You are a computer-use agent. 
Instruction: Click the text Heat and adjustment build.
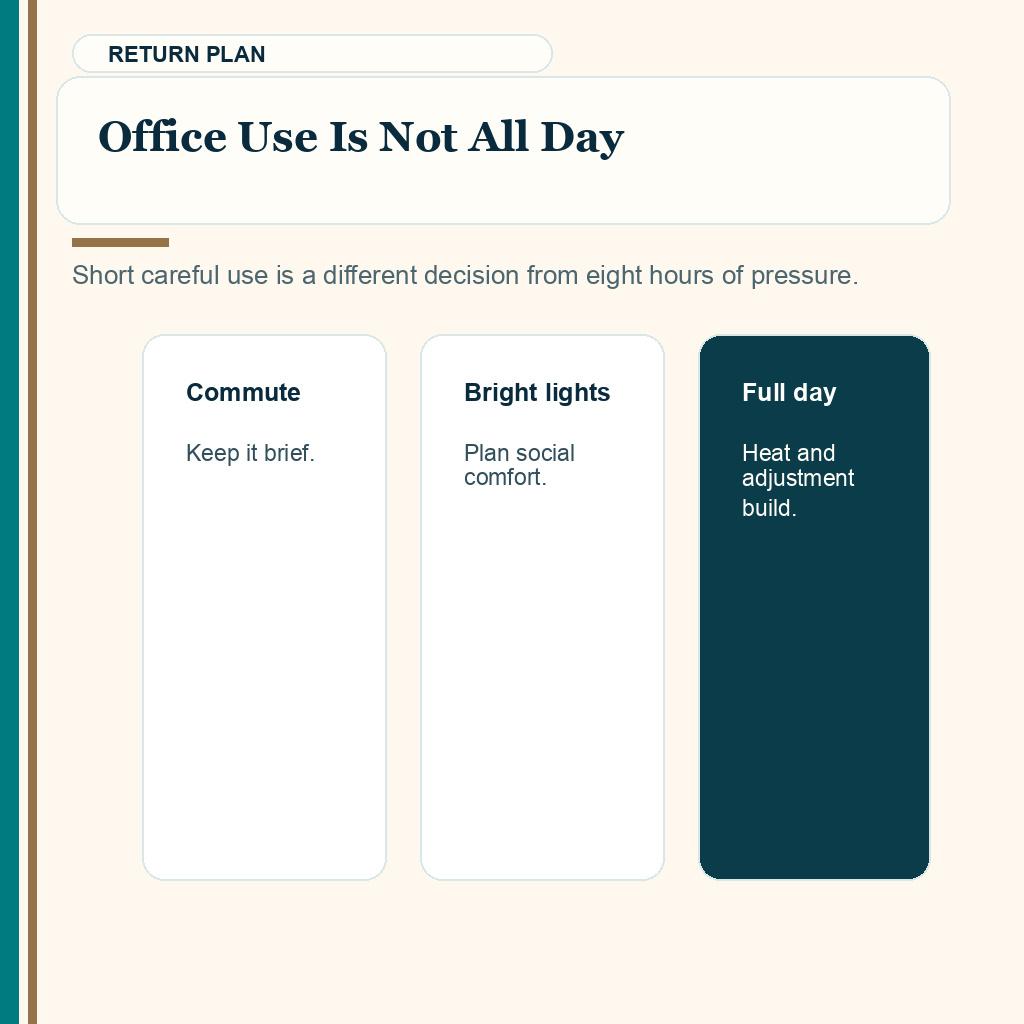point(797,480)
